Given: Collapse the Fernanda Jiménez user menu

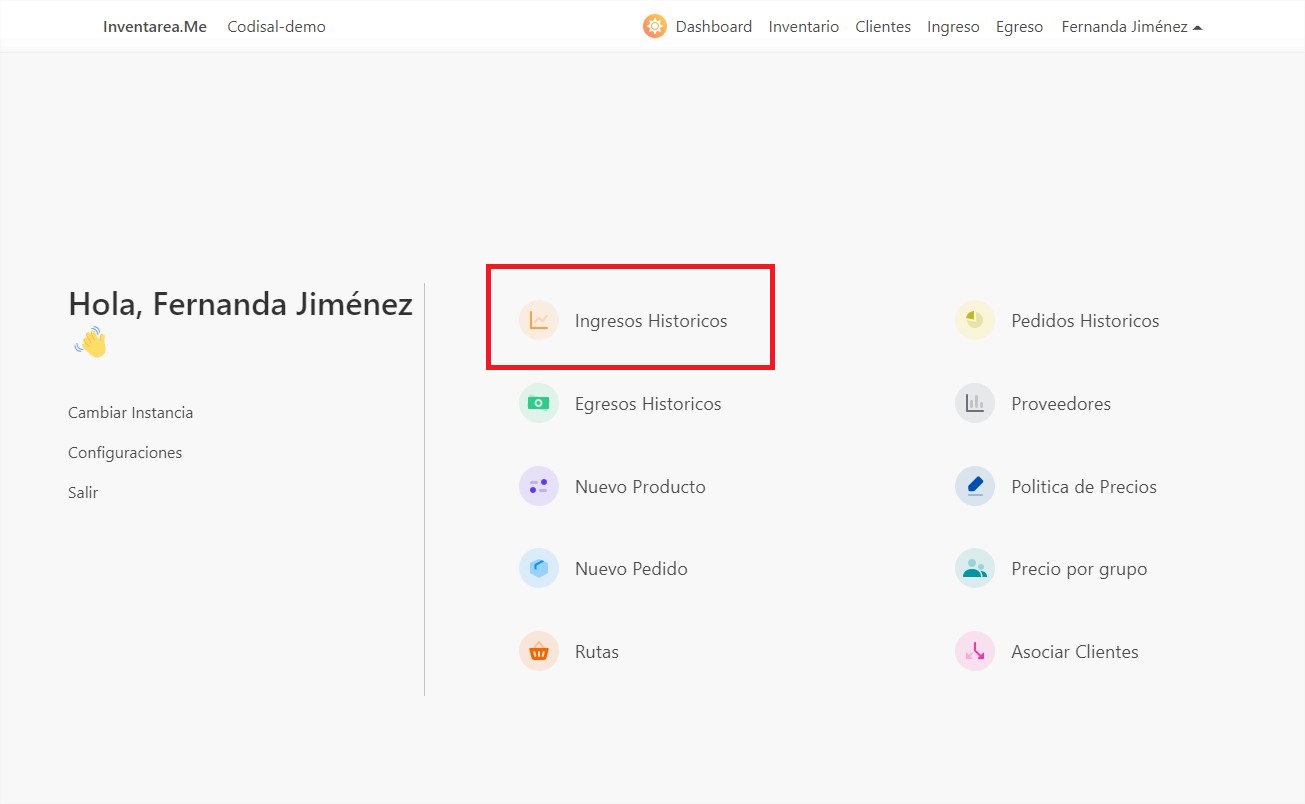Looking at the screenshot, I should point(1124,26).
